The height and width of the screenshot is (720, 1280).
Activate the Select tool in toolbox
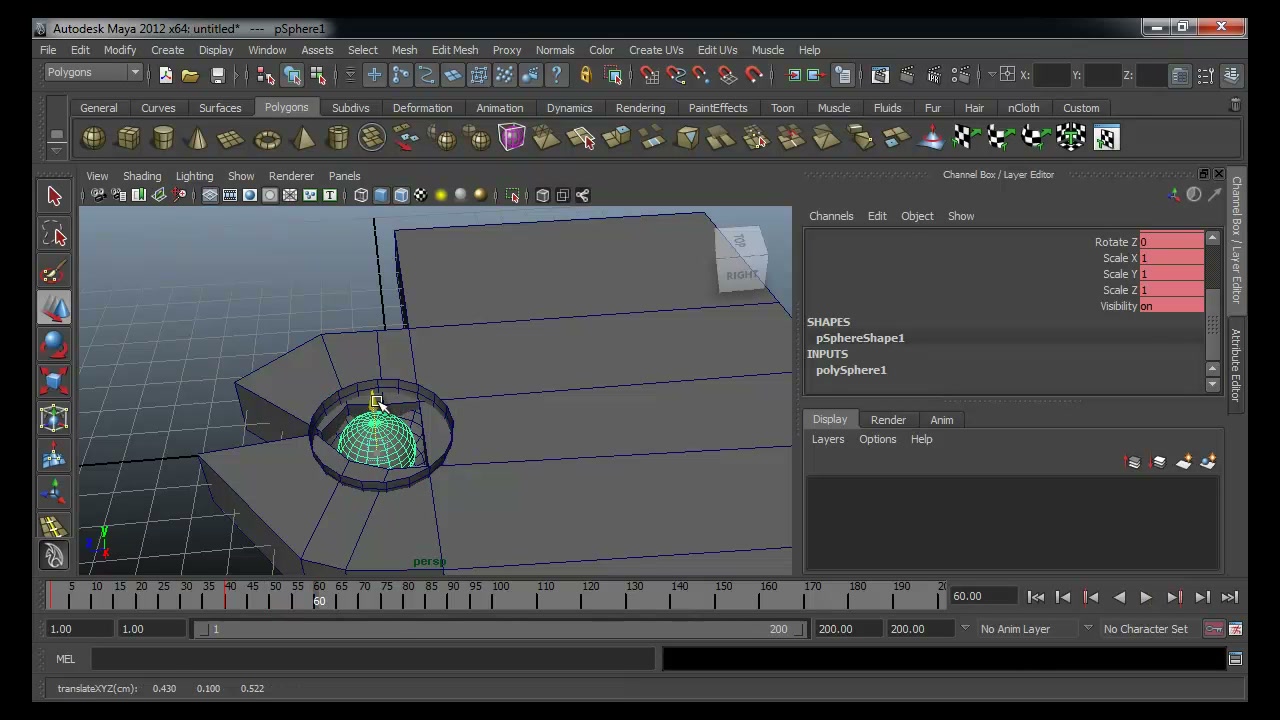click(54, 196)
